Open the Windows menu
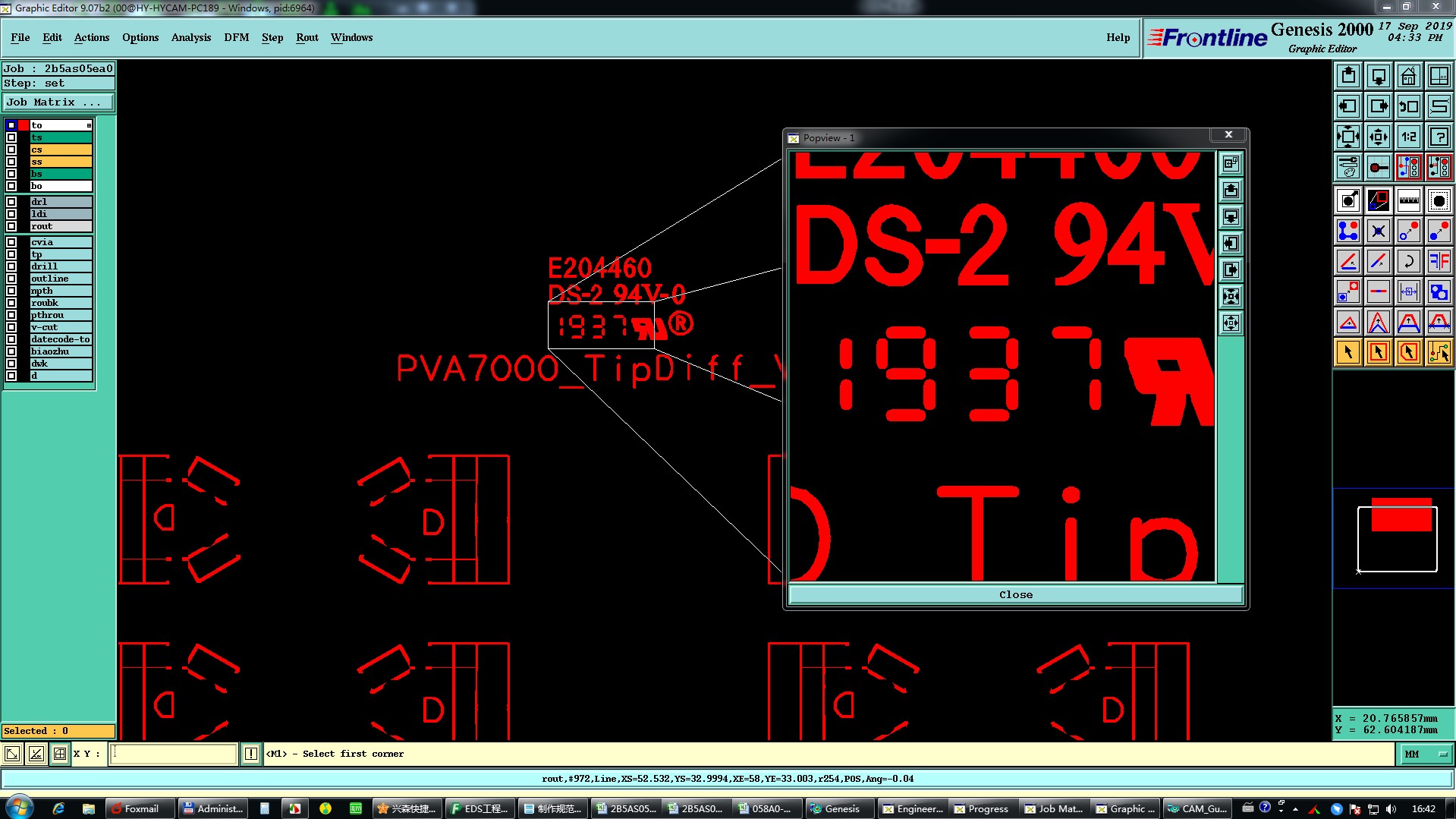The width and height of the screenshot is (1456, 819). [x=351, y=37]
